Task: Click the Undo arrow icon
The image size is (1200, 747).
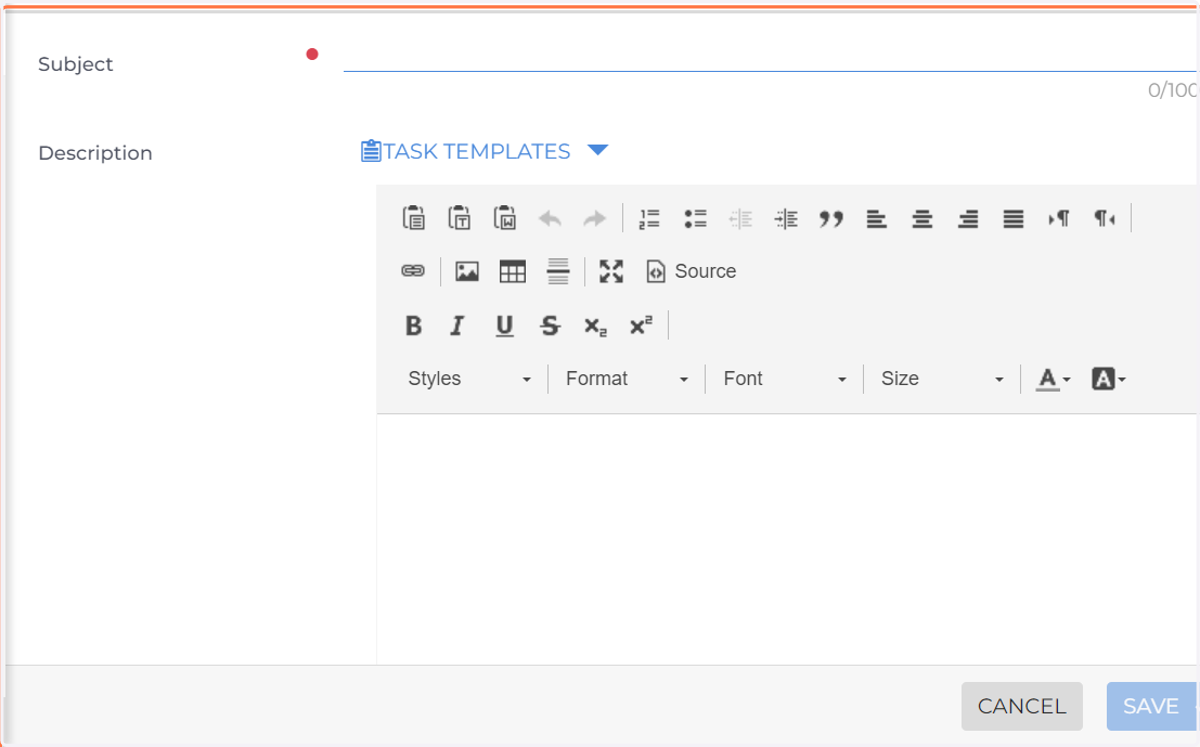Action: [x=550, y=218]
